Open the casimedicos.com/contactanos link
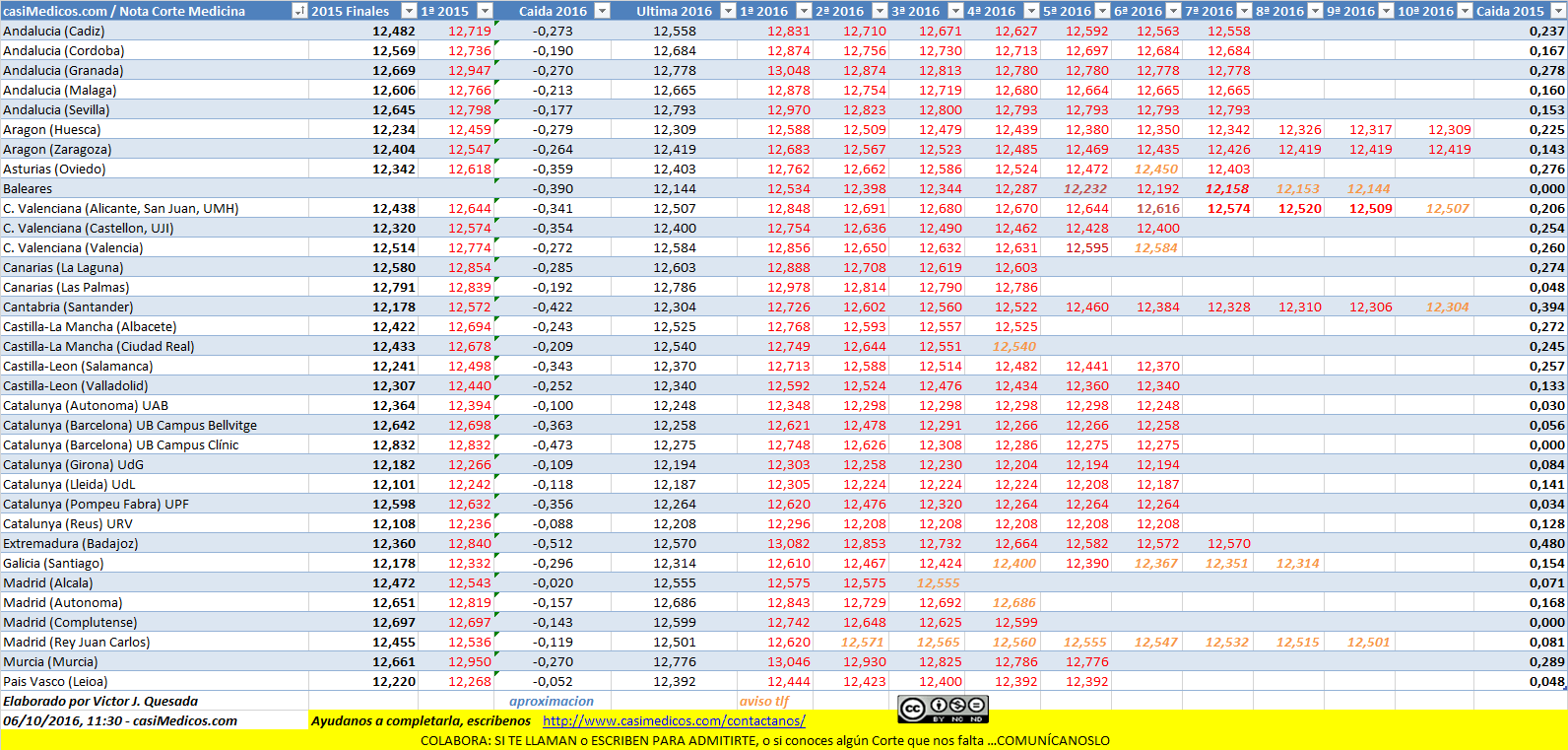The image size is (1568, 750). (x=674, y=720)
